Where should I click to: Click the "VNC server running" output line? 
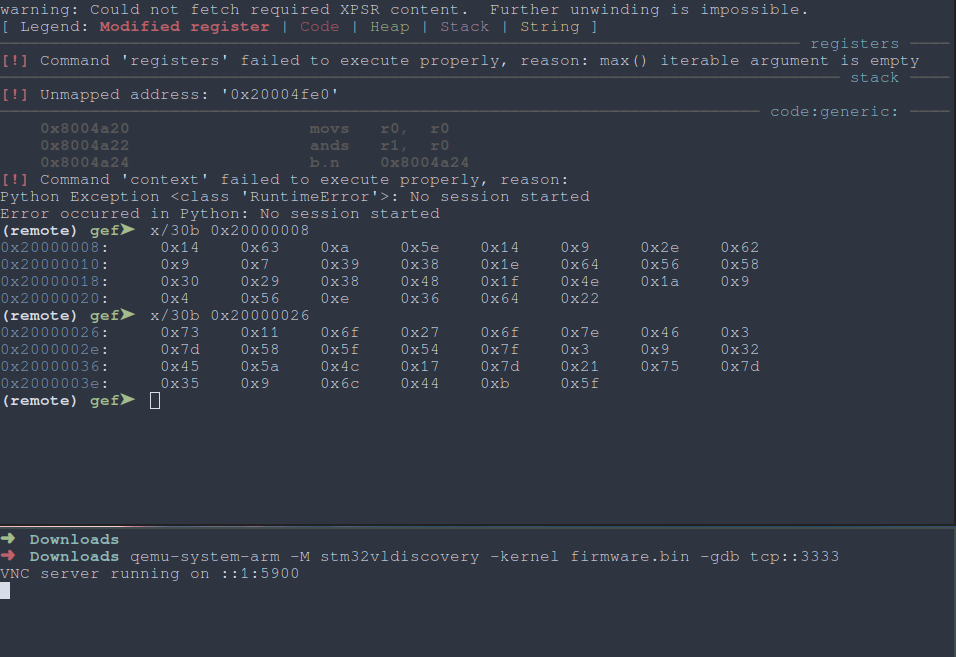(150, 574)
